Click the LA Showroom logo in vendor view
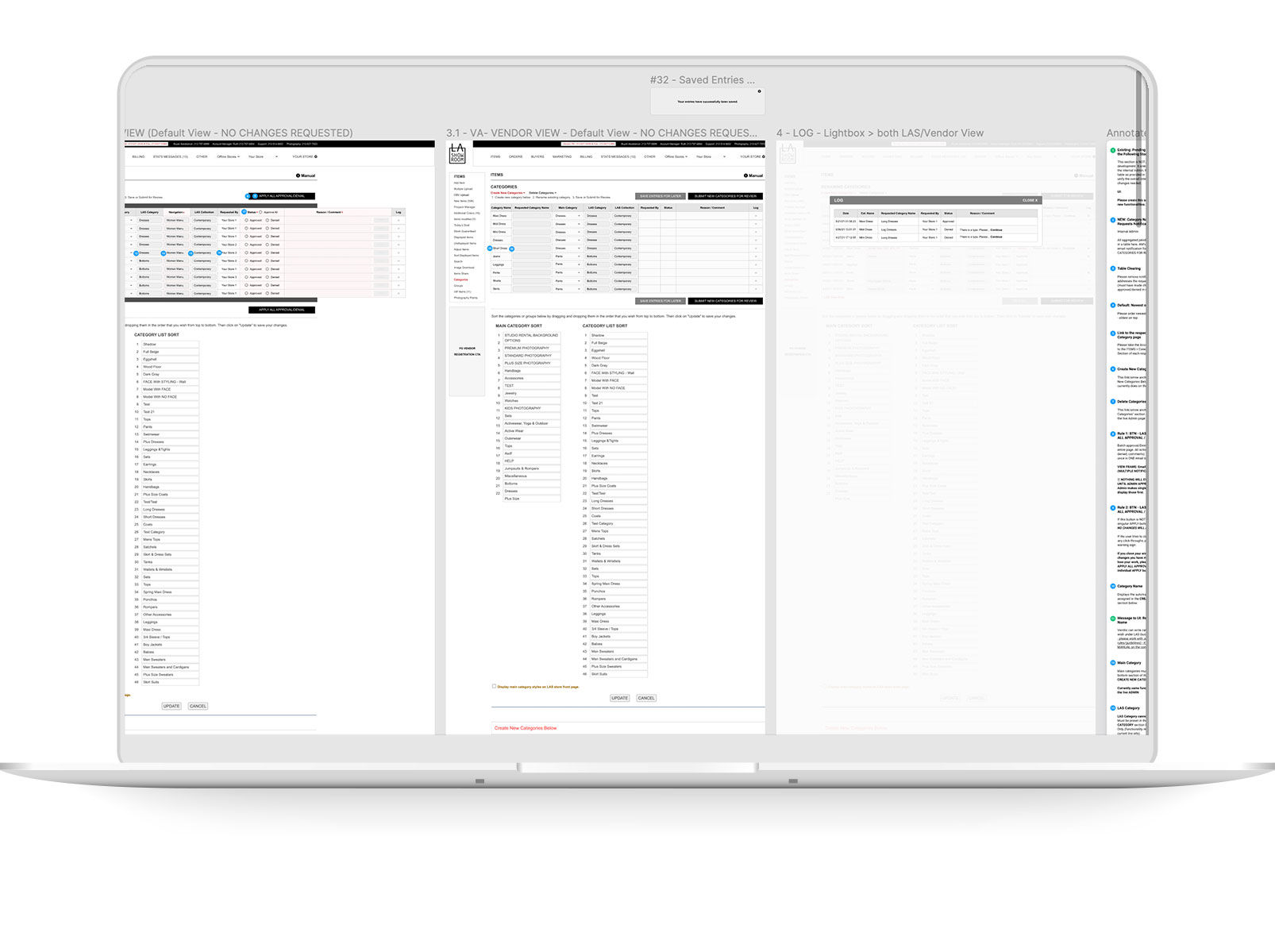The height and width of the screenshot is (952, 1275). pos(457,153)
